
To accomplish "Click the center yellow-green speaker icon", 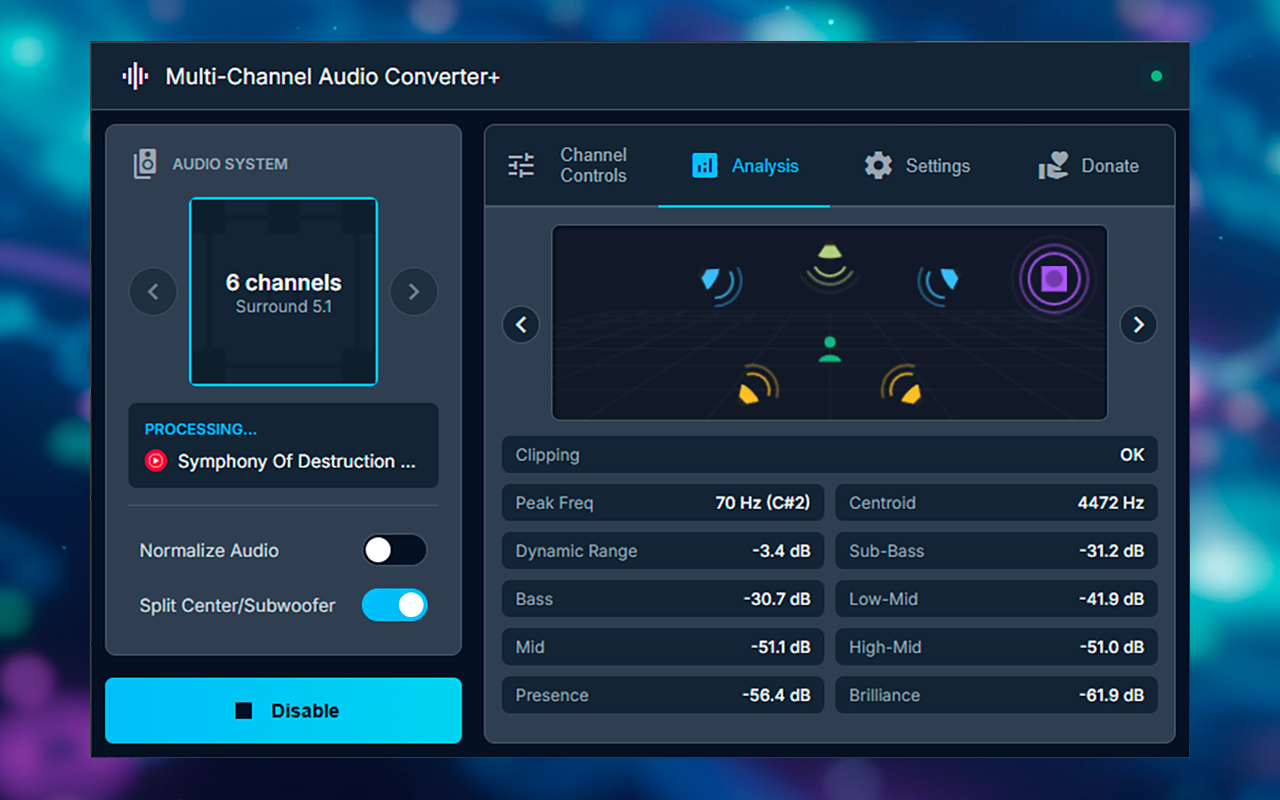I will pos(830,267).
